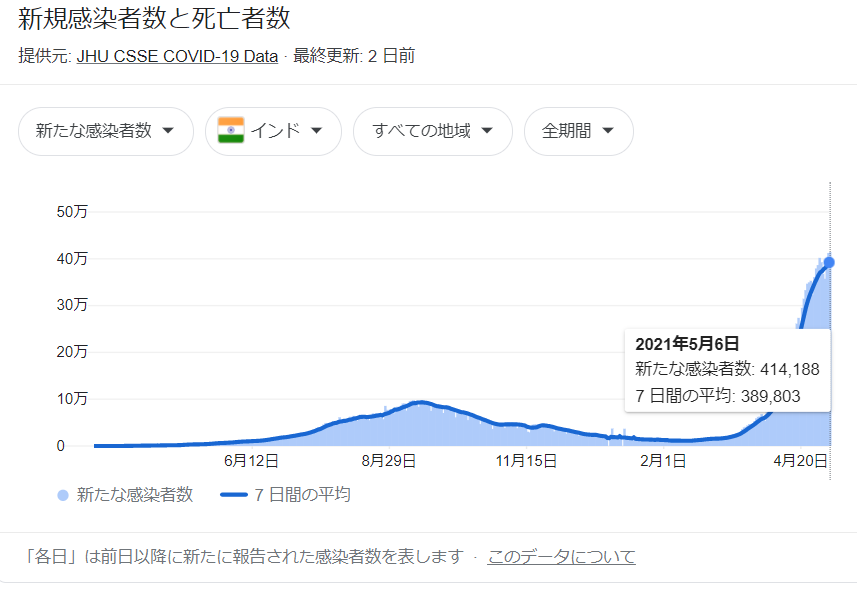Click the 6月12日 x-axis label
Image resolution: width=857 pixels, height=589 pixels.
pyautogui.click(x=251, y=460)
